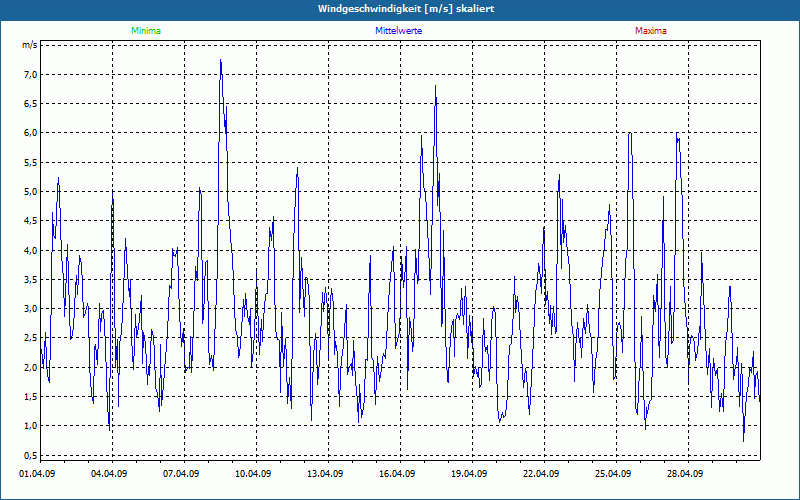Click the 4,5 y-axis value
800x500 pixels.
31,221
